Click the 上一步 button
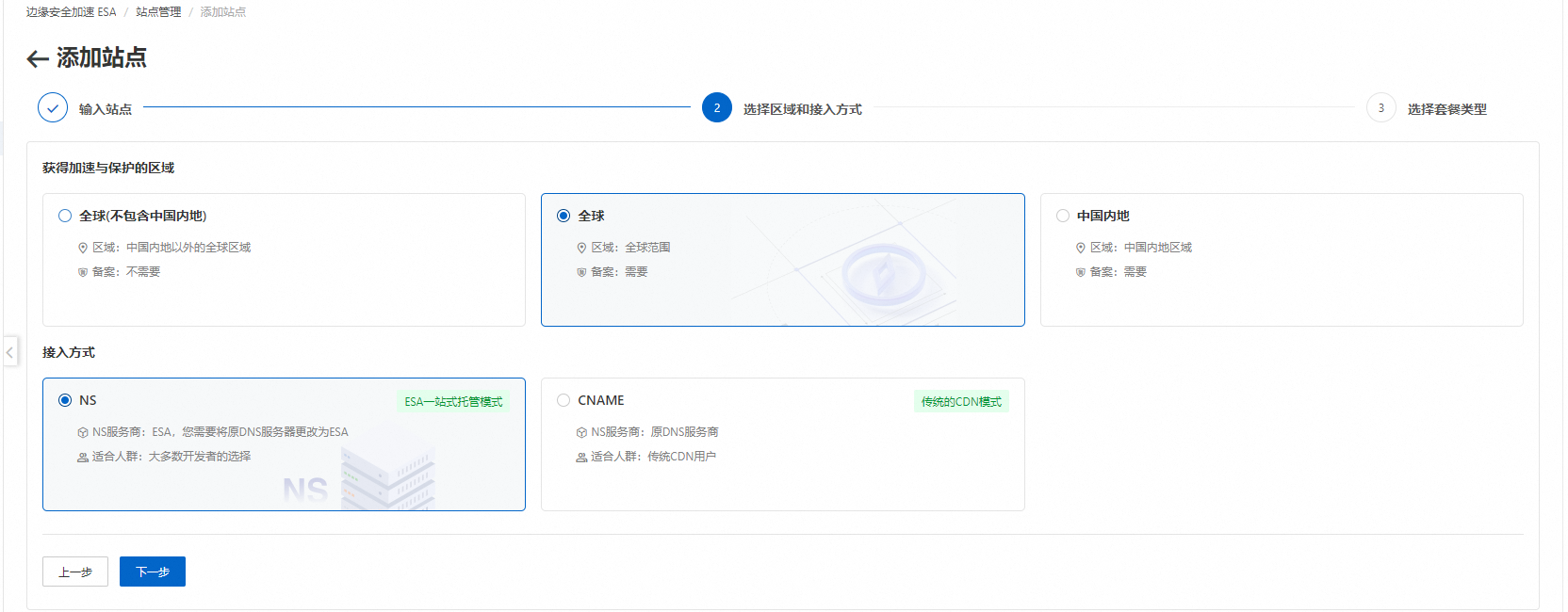This screenshot has height=612, width=1568. click(75, 572)
